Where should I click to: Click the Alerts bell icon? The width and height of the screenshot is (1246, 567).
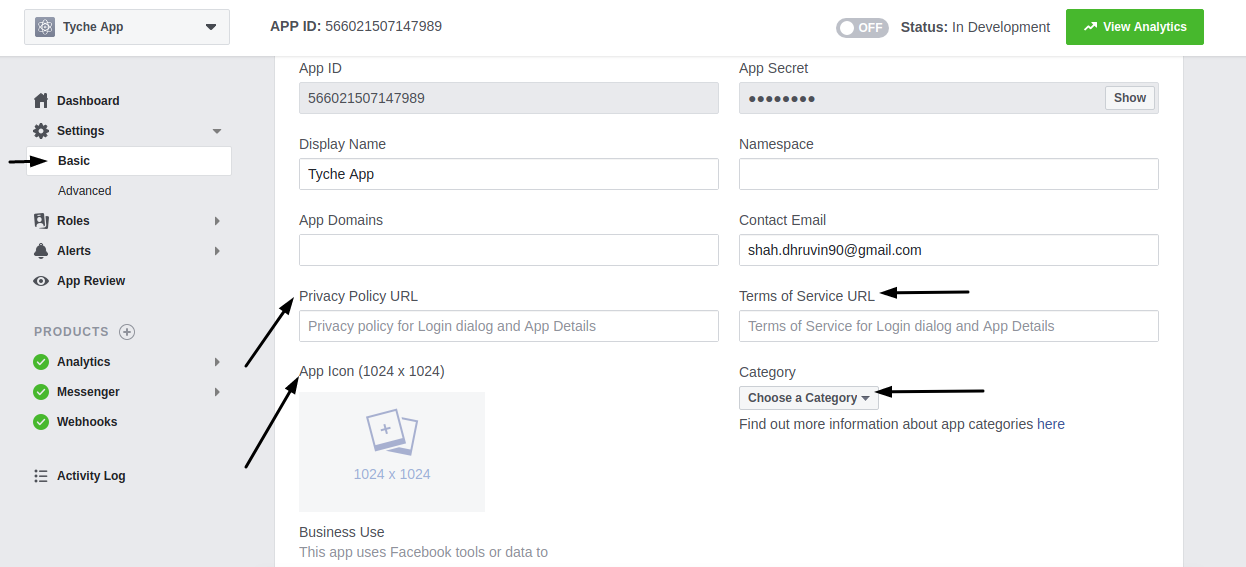point(41,251)
